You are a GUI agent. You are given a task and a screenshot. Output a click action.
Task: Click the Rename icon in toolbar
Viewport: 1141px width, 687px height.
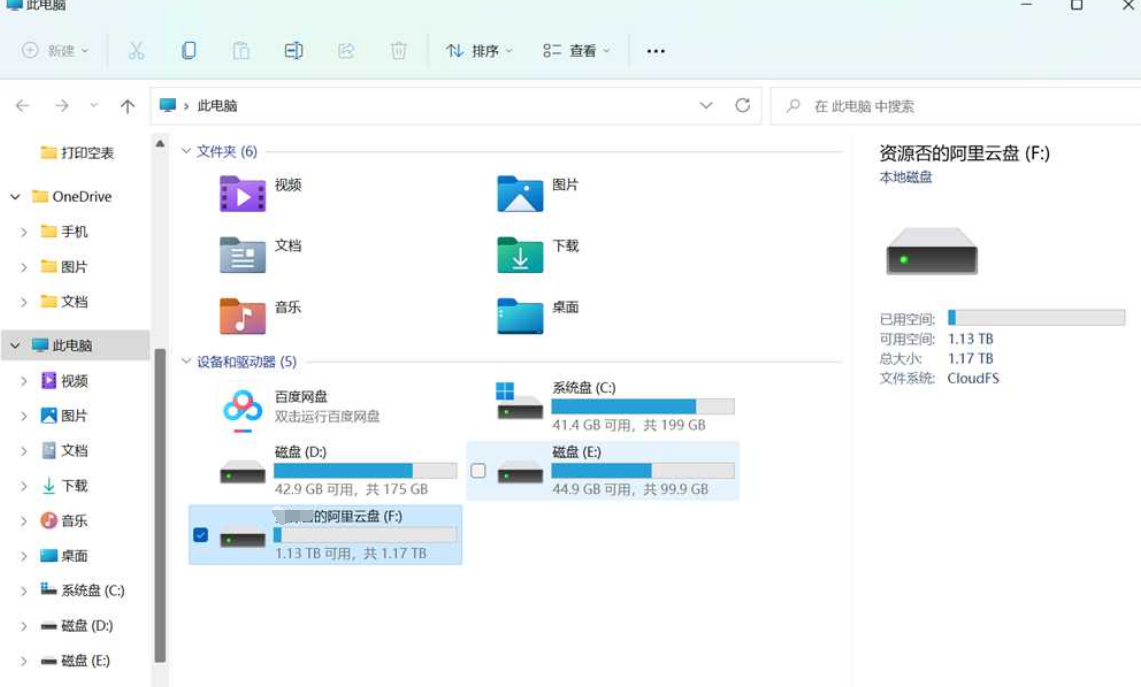pos(293,50)
